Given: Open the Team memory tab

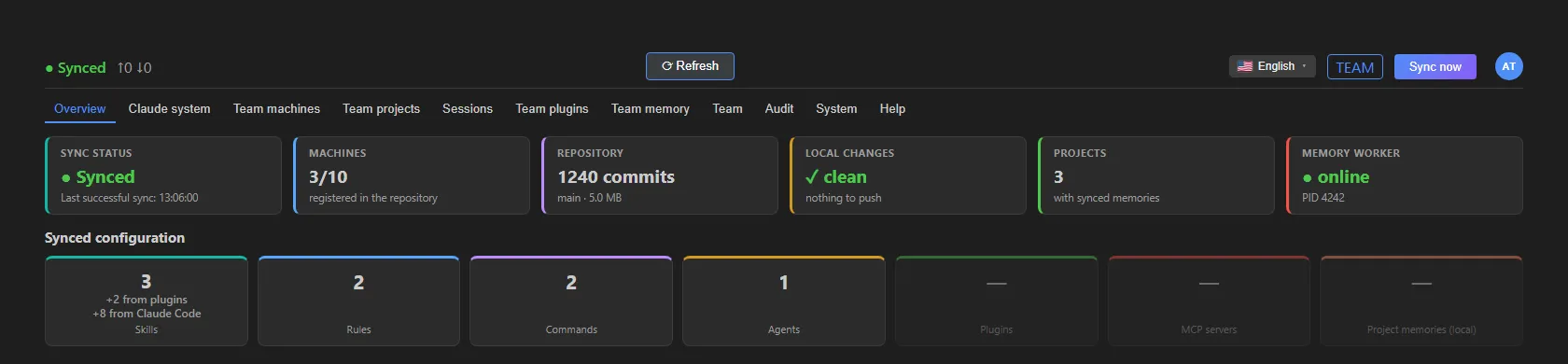Looking at the screenshot, I should point(651,108).
